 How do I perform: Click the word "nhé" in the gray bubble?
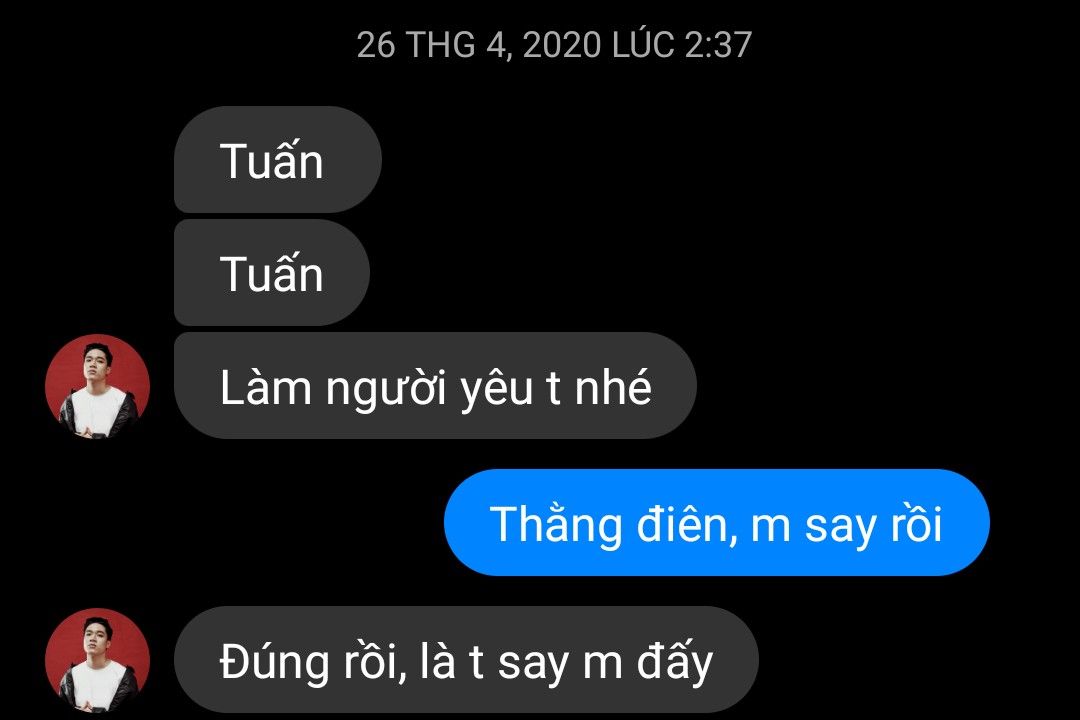(x=613, y=386)
